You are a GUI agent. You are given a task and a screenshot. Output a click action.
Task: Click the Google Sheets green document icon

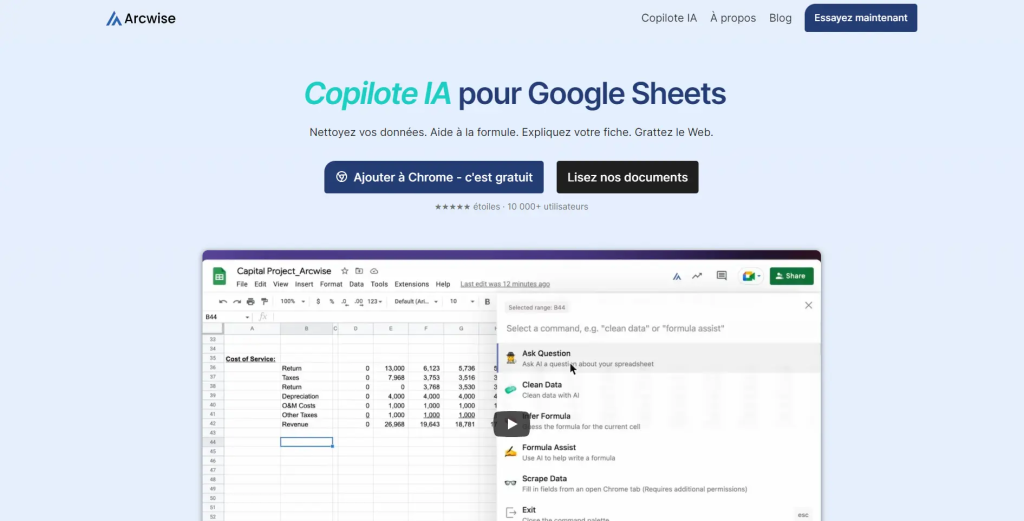(219, 276)
